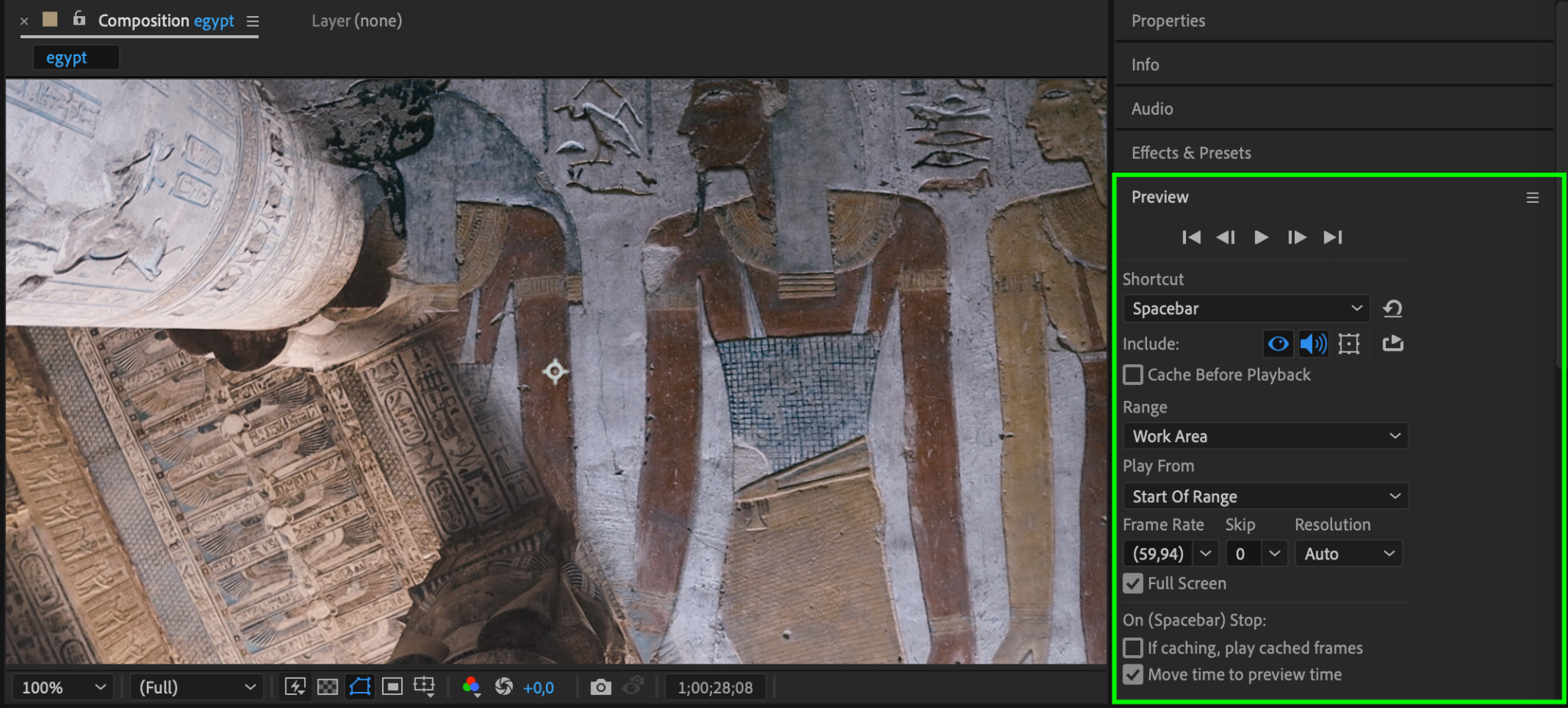Toggle include overlays and layer controls

[1348, 344]
